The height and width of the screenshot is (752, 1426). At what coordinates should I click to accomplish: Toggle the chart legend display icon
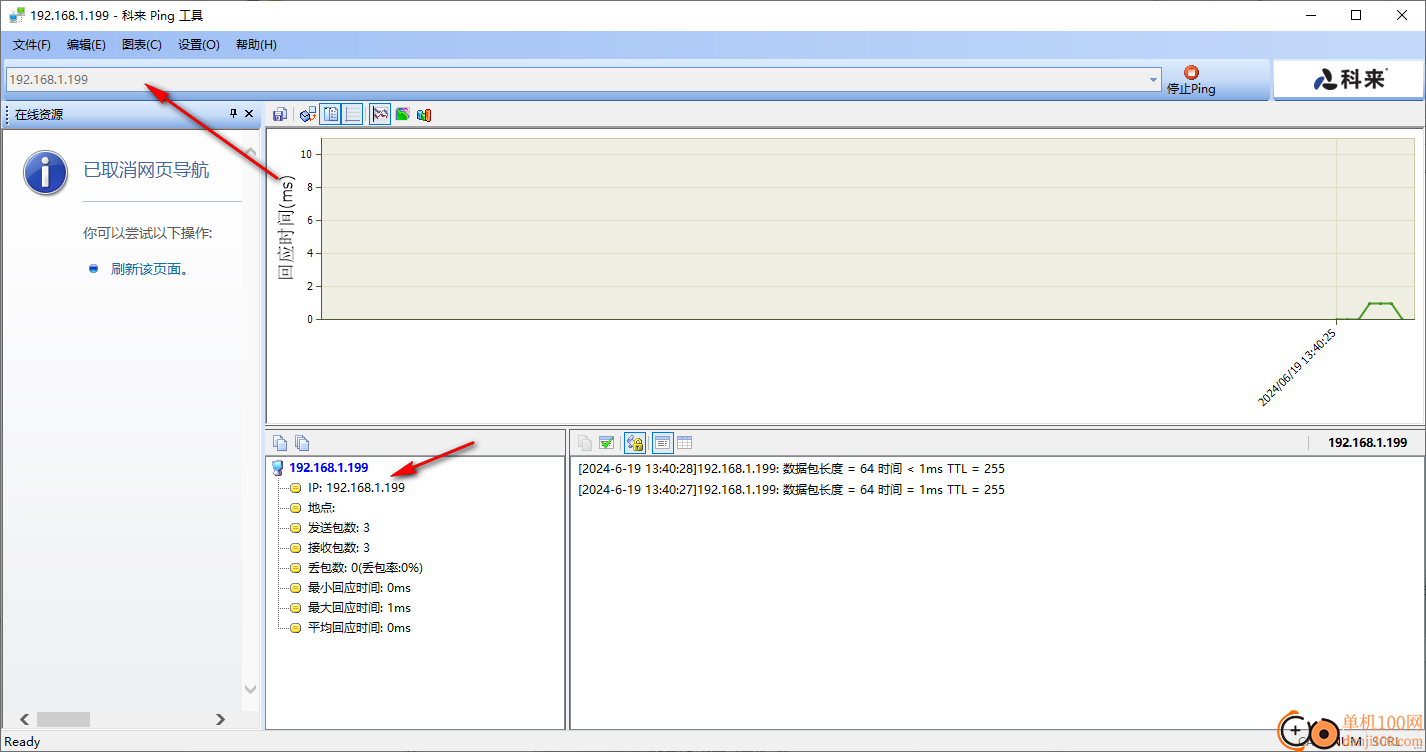331,115
